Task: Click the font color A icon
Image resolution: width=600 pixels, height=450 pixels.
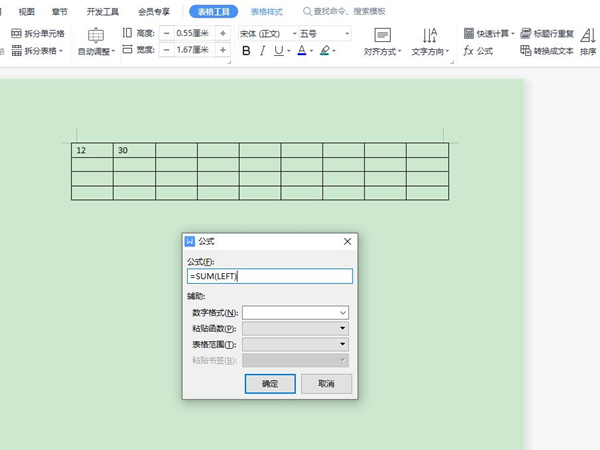Action: 300,50
